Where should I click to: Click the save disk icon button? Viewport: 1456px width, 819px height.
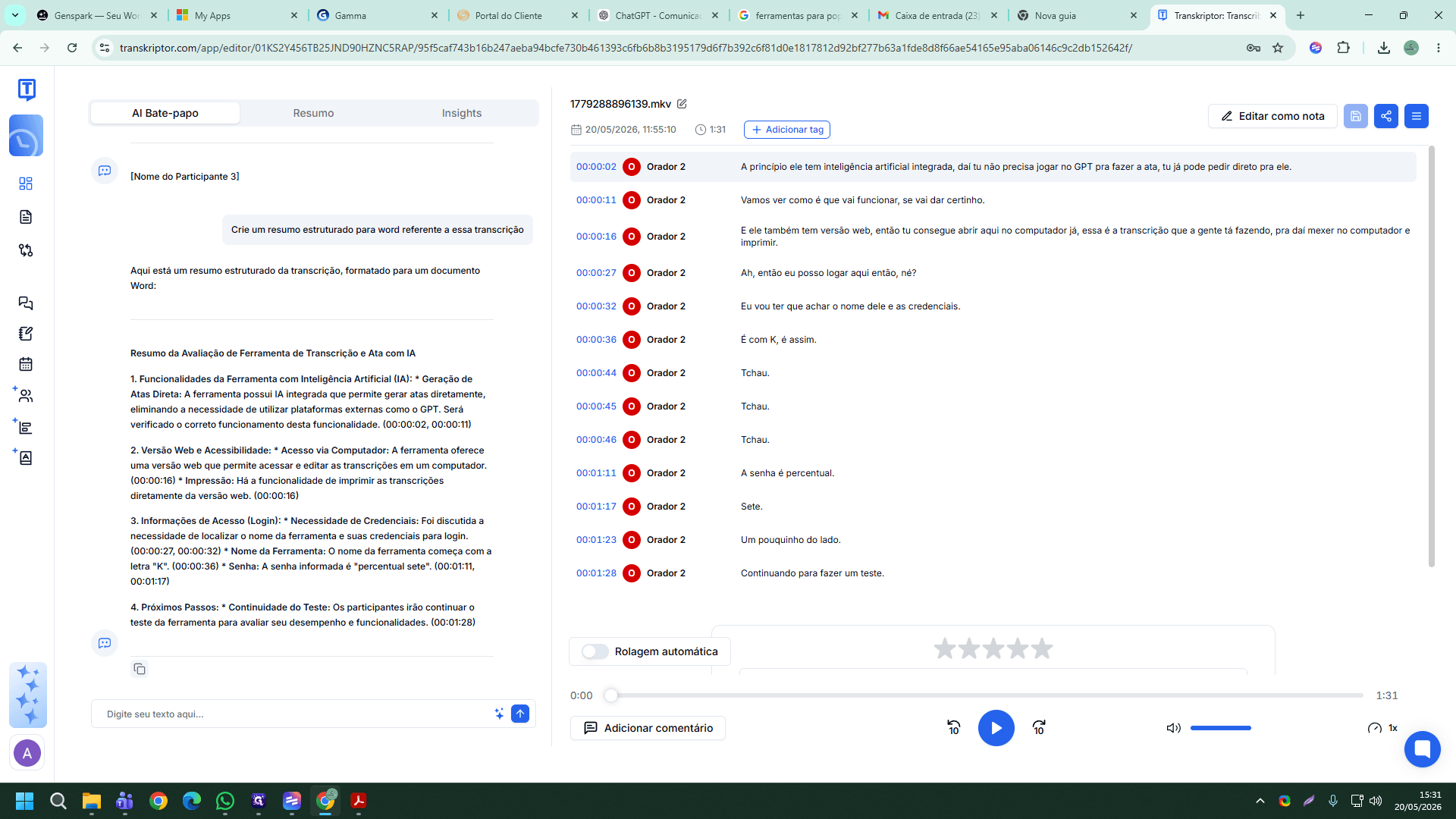[x=1356, y=116]
